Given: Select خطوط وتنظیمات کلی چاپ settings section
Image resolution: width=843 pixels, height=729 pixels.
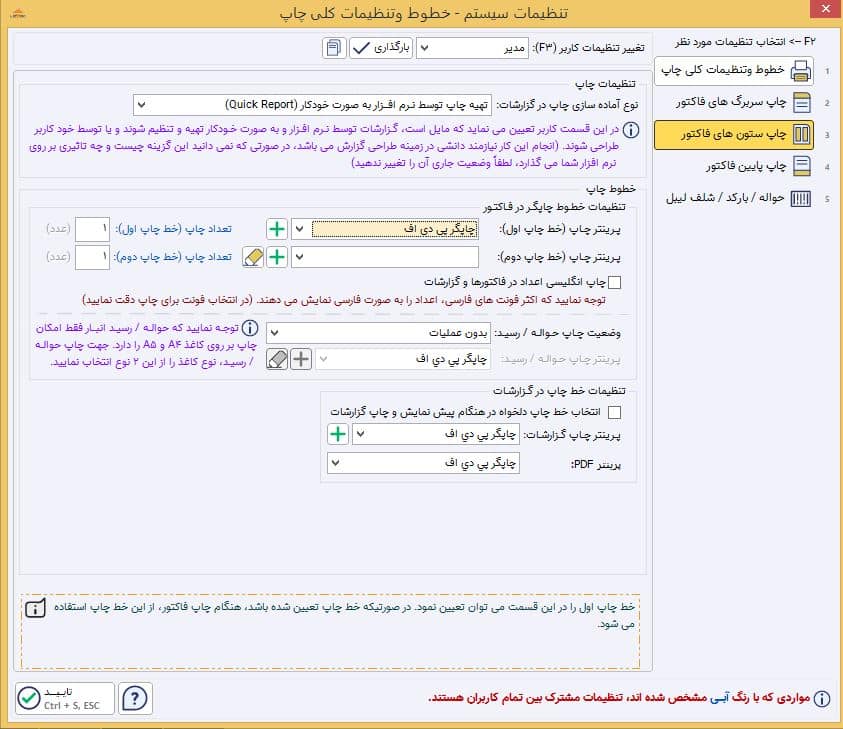Looking at the screenshot, I should click(734, 70).
